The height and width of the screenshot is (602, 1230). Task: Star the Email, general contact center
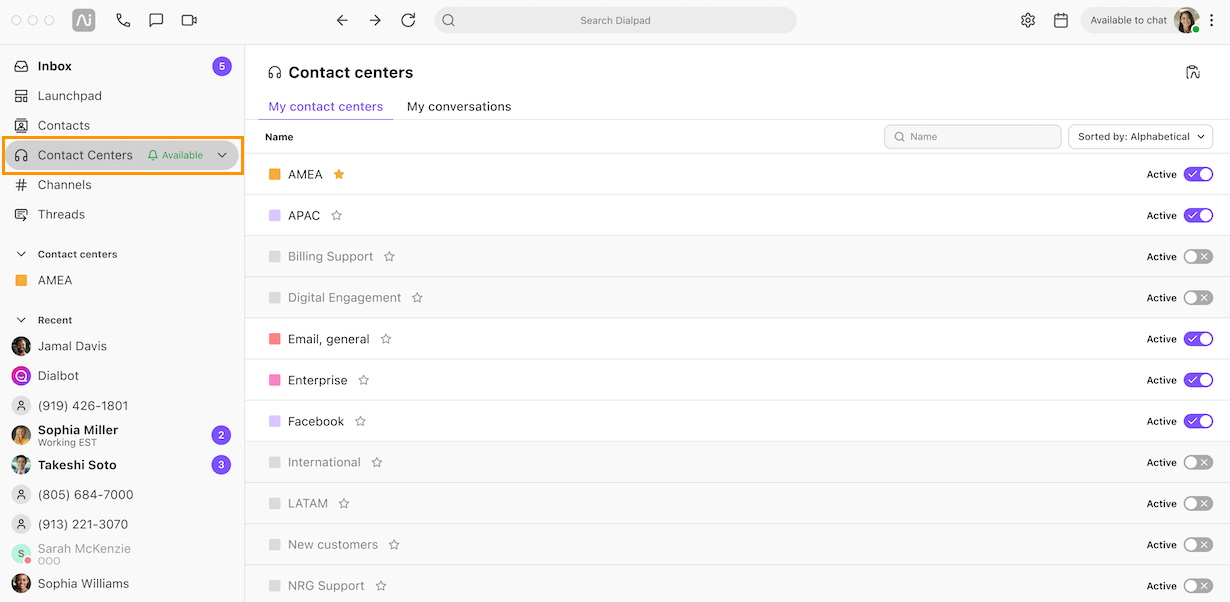(x=386, y=339)
